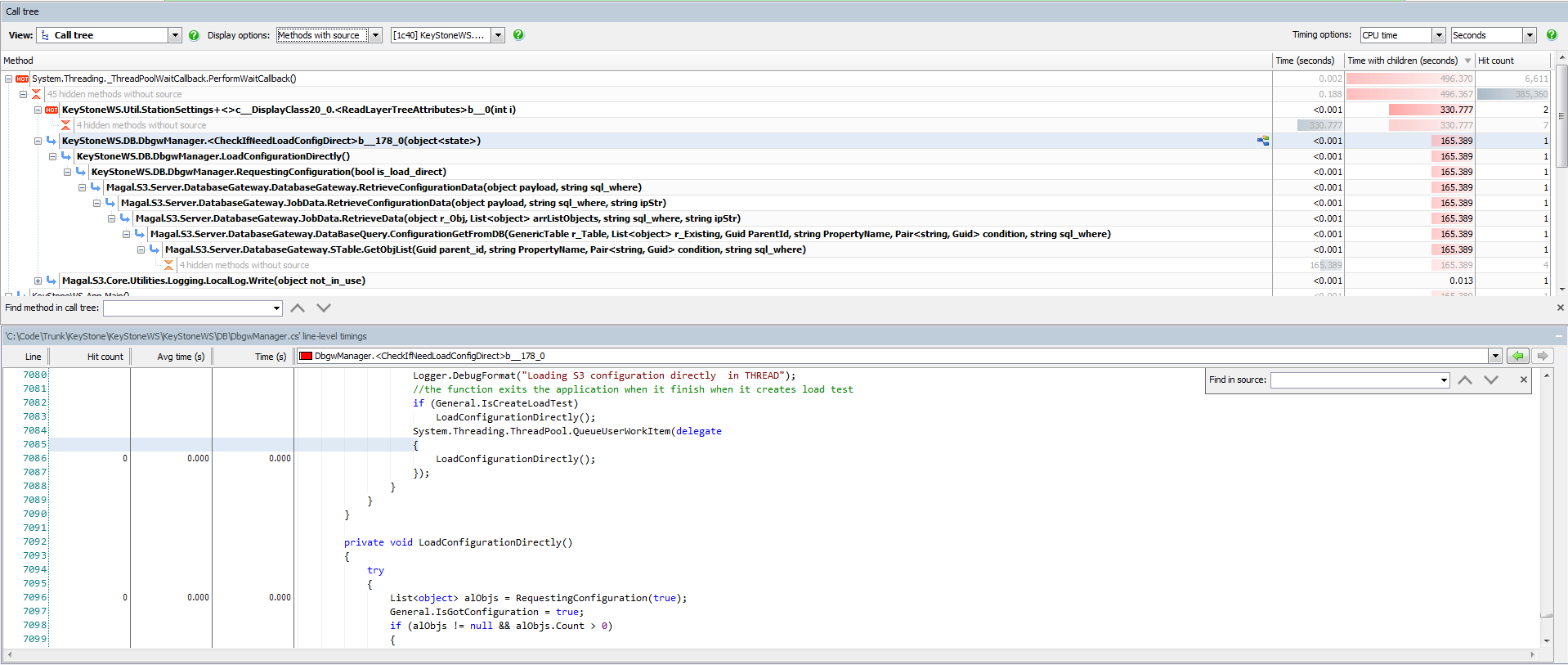This screenshot has height=665, width=1568.
Task: Open the CPU time dropdown
Action: pos(1439,35)
